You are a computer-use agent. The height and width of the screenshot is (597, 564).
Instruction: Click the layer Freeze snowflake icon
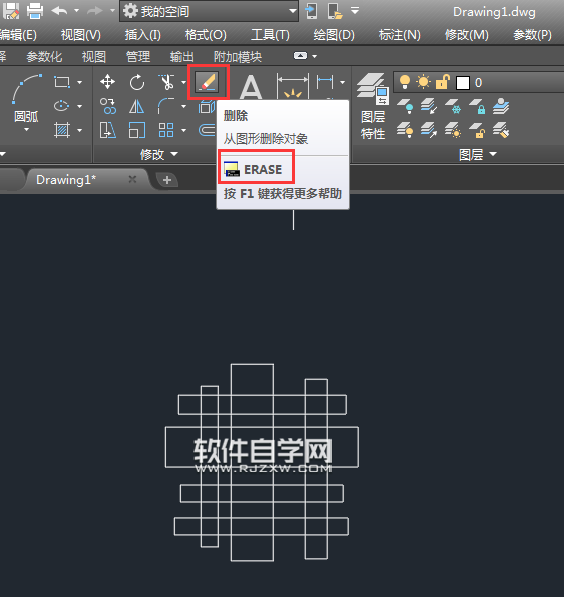point(453,106)
